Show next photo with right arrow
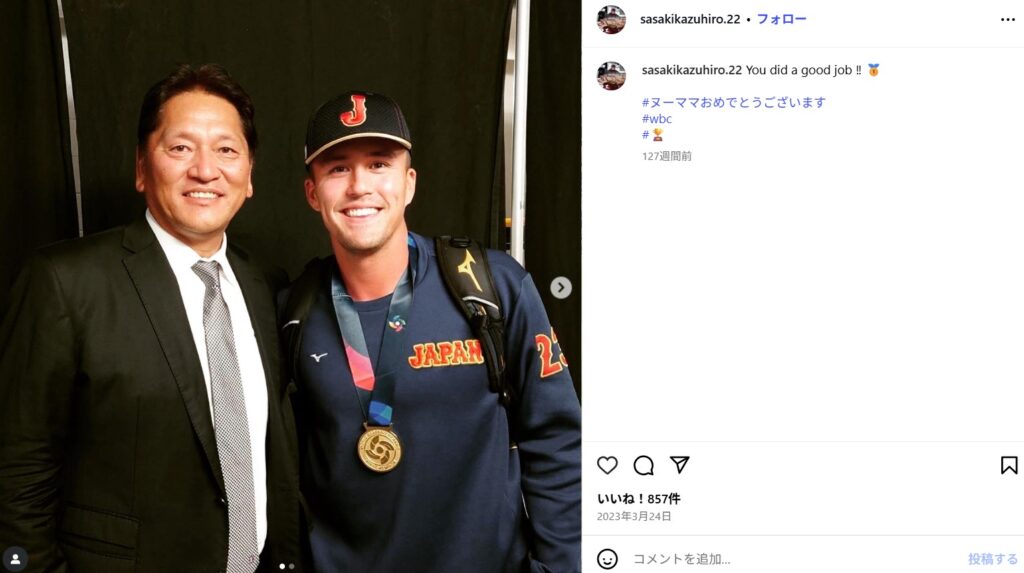The width and height of the screenshot is (1024, 573). click(560, 287)
